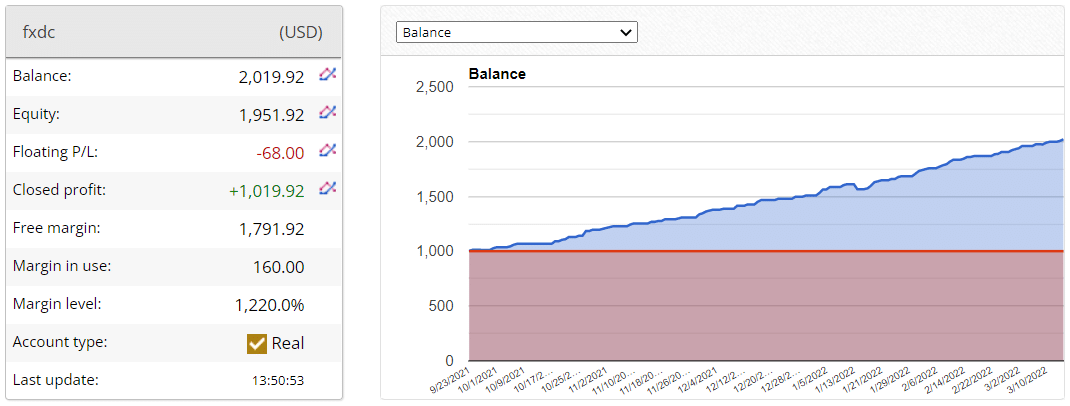The width and height of the screenshot is (1070, 406).
Task: Click the fxdc account name header
Action: pos(39,32)
